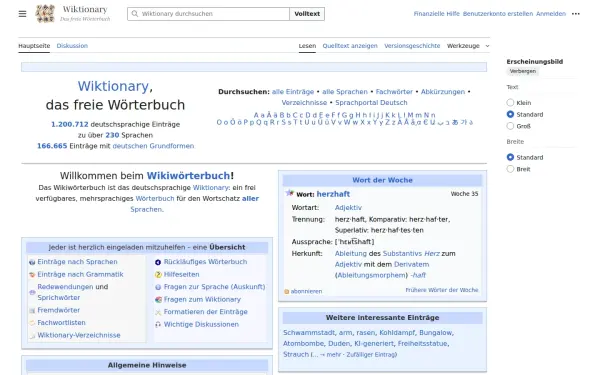Open Fragen zur Sprache (Auskunft)
600x375 pixels.
(214, 287)
